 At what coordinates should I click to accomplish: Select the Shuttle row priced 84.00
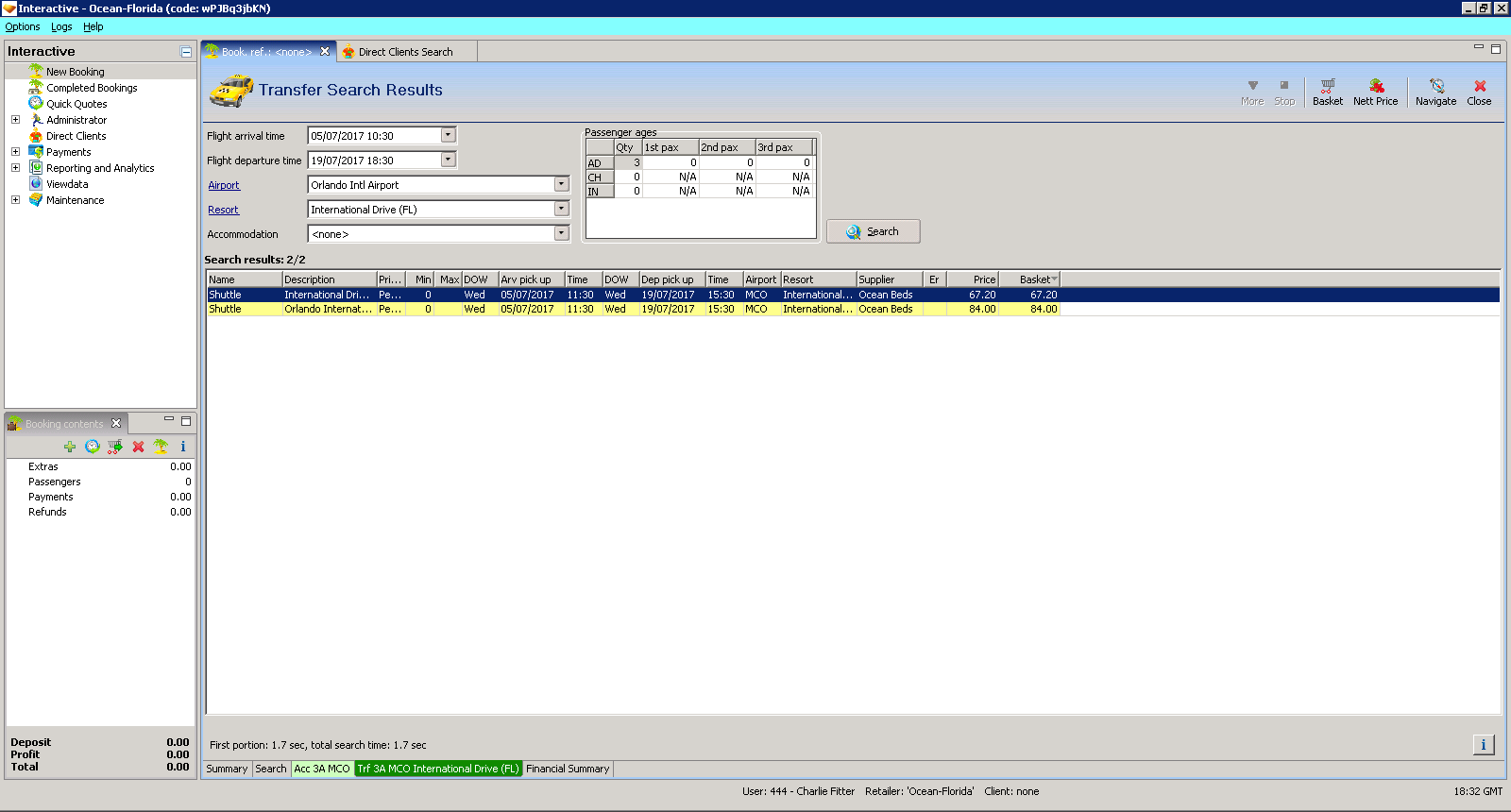click(x=633, y=309)
